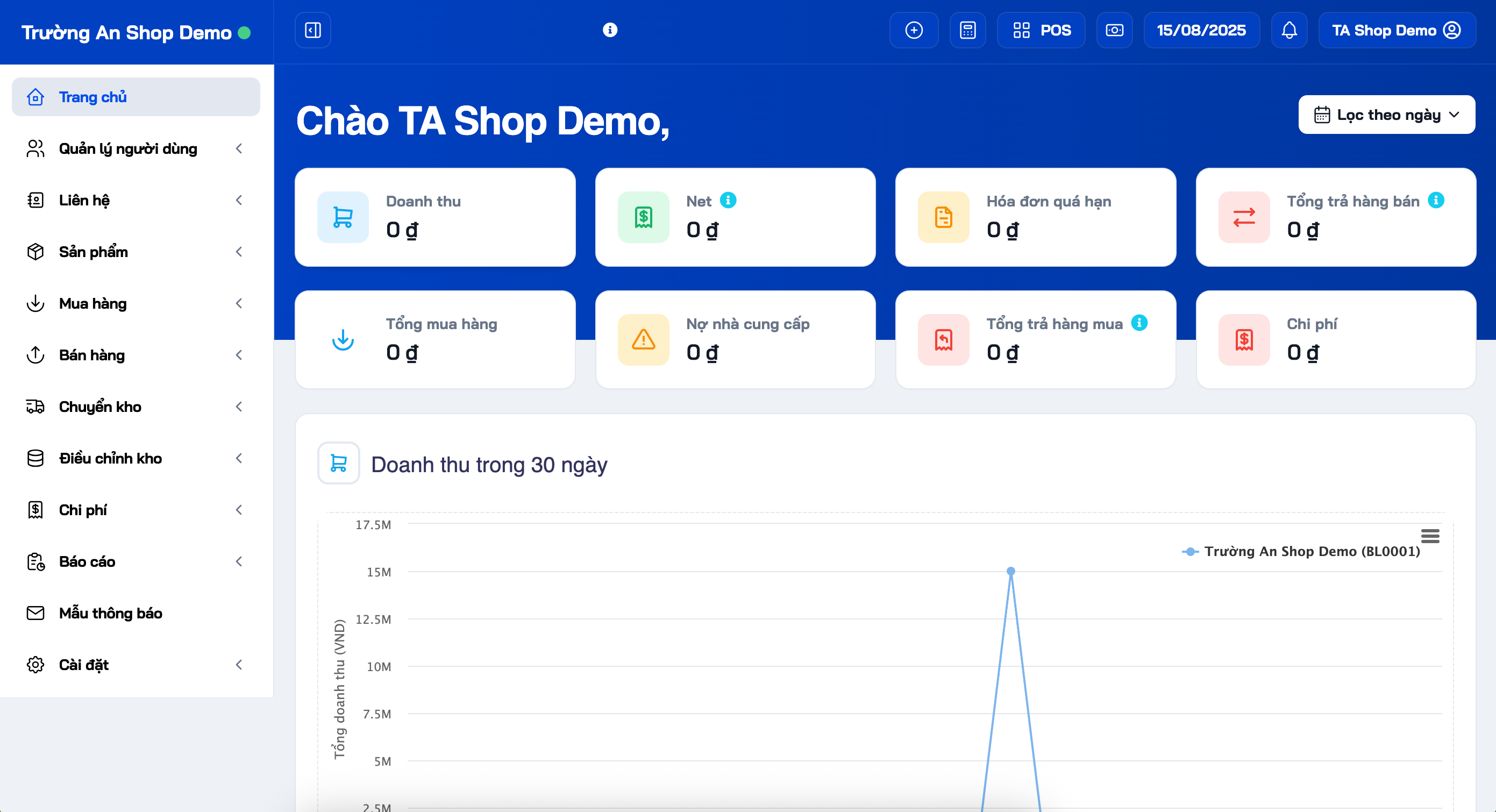Click the cash register money icon
The width and height of the screenshot is (1496, 812).
click(1114, 30)
